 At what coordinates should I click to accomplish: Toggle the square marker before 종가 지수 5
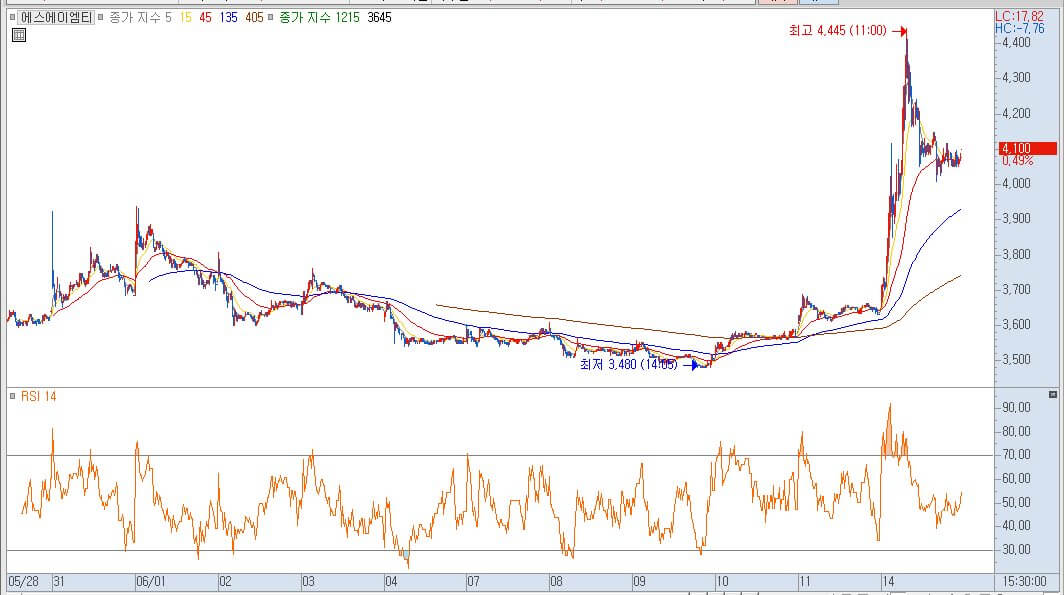(100, 18)
